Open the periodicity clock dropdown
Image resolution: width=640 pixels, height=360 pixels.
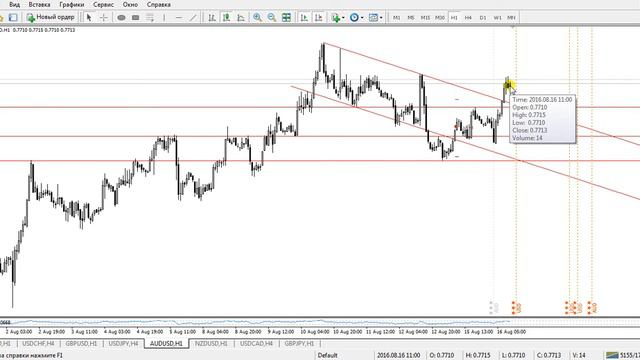356,18
